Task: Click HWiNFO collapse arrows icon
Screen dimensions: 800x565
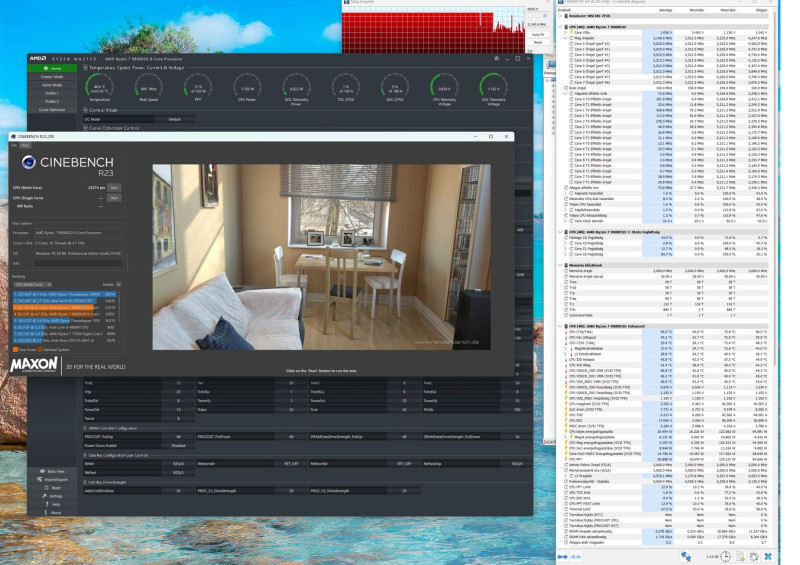Action: click(576, 556)
